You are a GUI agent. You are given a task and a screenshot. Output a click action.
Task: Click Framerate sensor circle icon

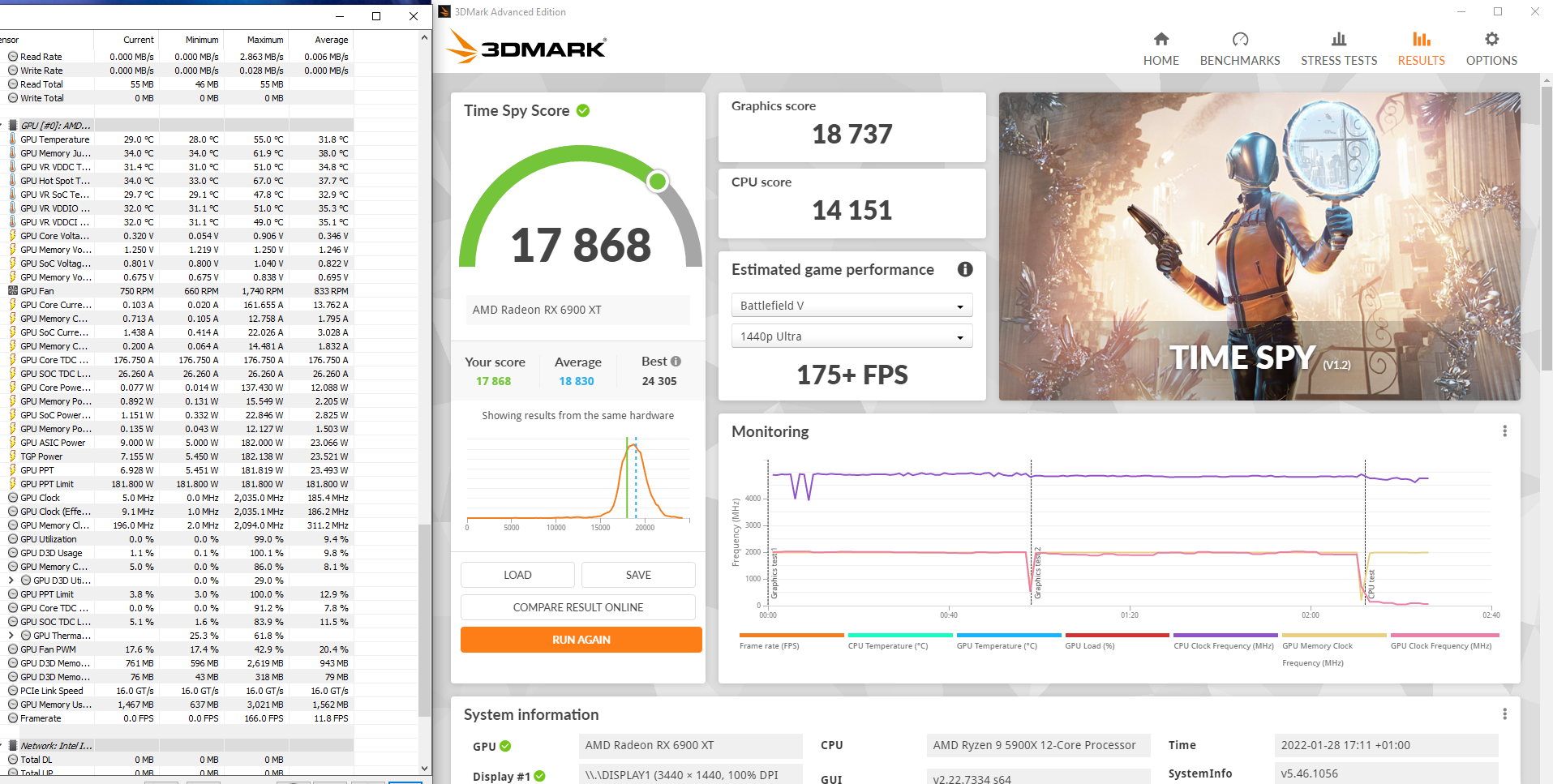pyautogui.click(x=13, y=718)
